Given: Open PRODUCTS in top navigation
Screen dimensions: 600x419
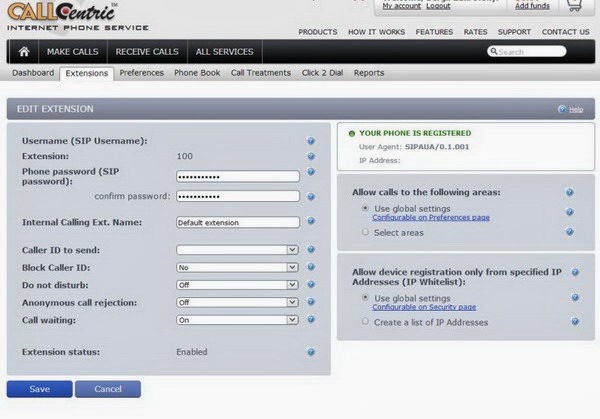Looking at the screenshot, I should [318, 32].
